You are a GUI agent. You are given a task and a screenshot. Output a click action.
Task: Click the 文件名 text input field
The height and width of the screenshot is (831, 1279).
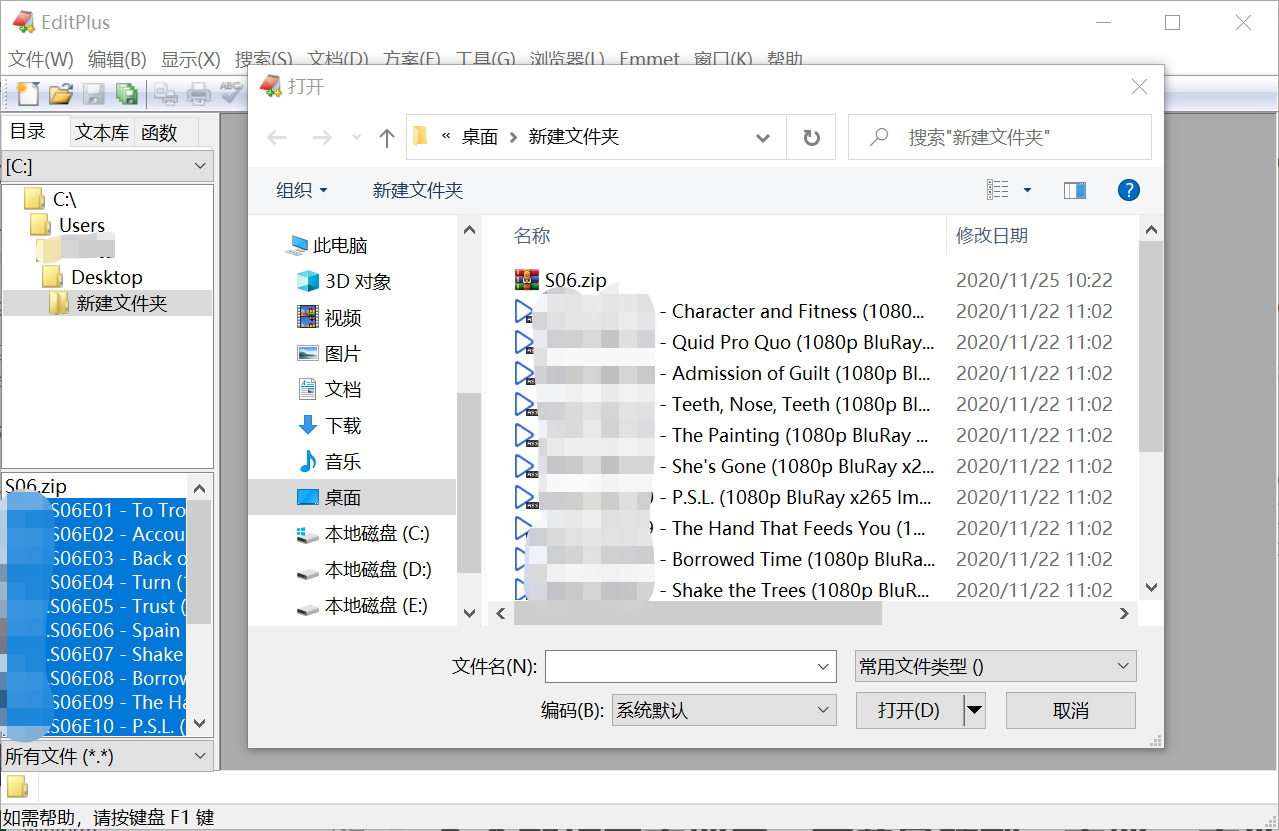pyautogui.click(x=679, y=666)
